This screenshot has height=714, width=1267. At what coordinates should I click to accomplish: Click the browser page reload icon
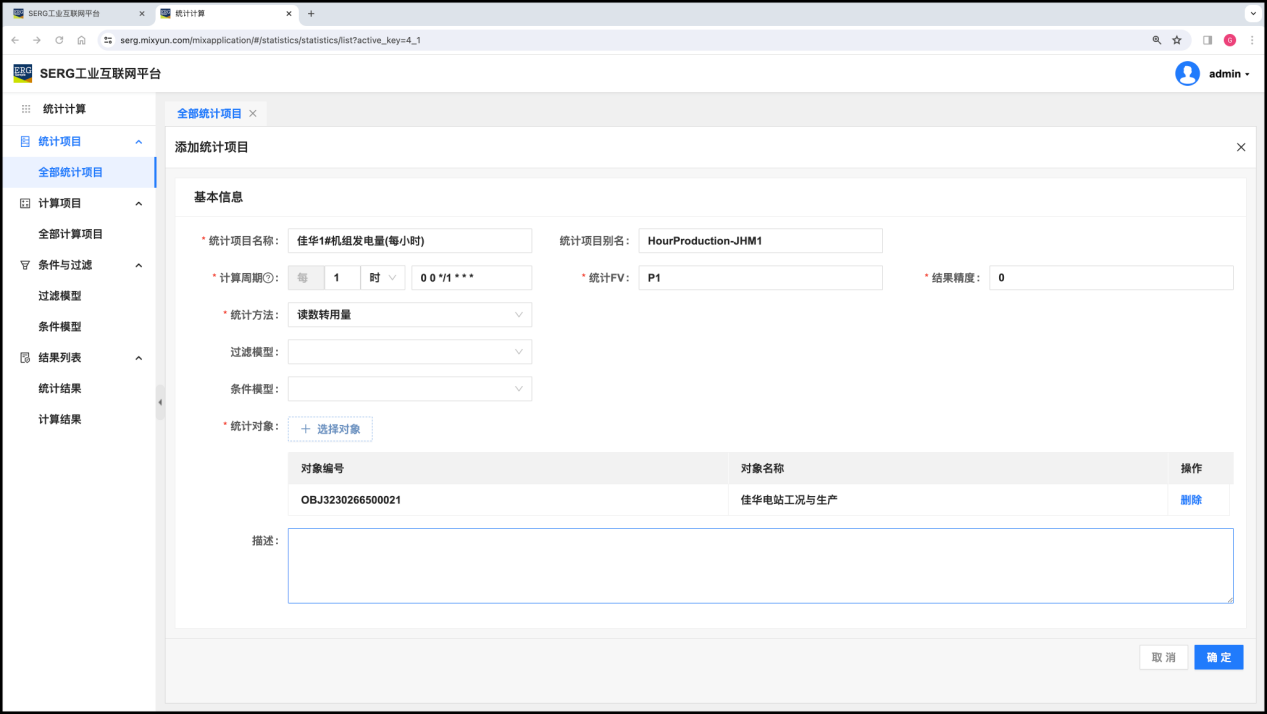pos(59,40)
